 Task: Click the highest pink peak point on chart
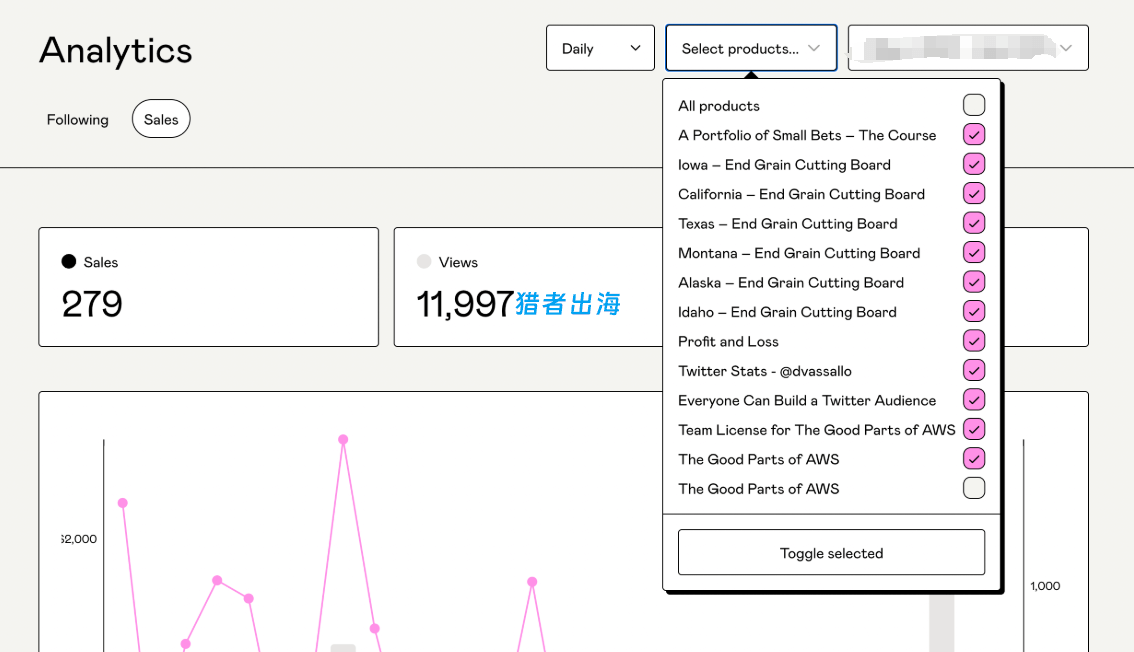coord(343,439)
